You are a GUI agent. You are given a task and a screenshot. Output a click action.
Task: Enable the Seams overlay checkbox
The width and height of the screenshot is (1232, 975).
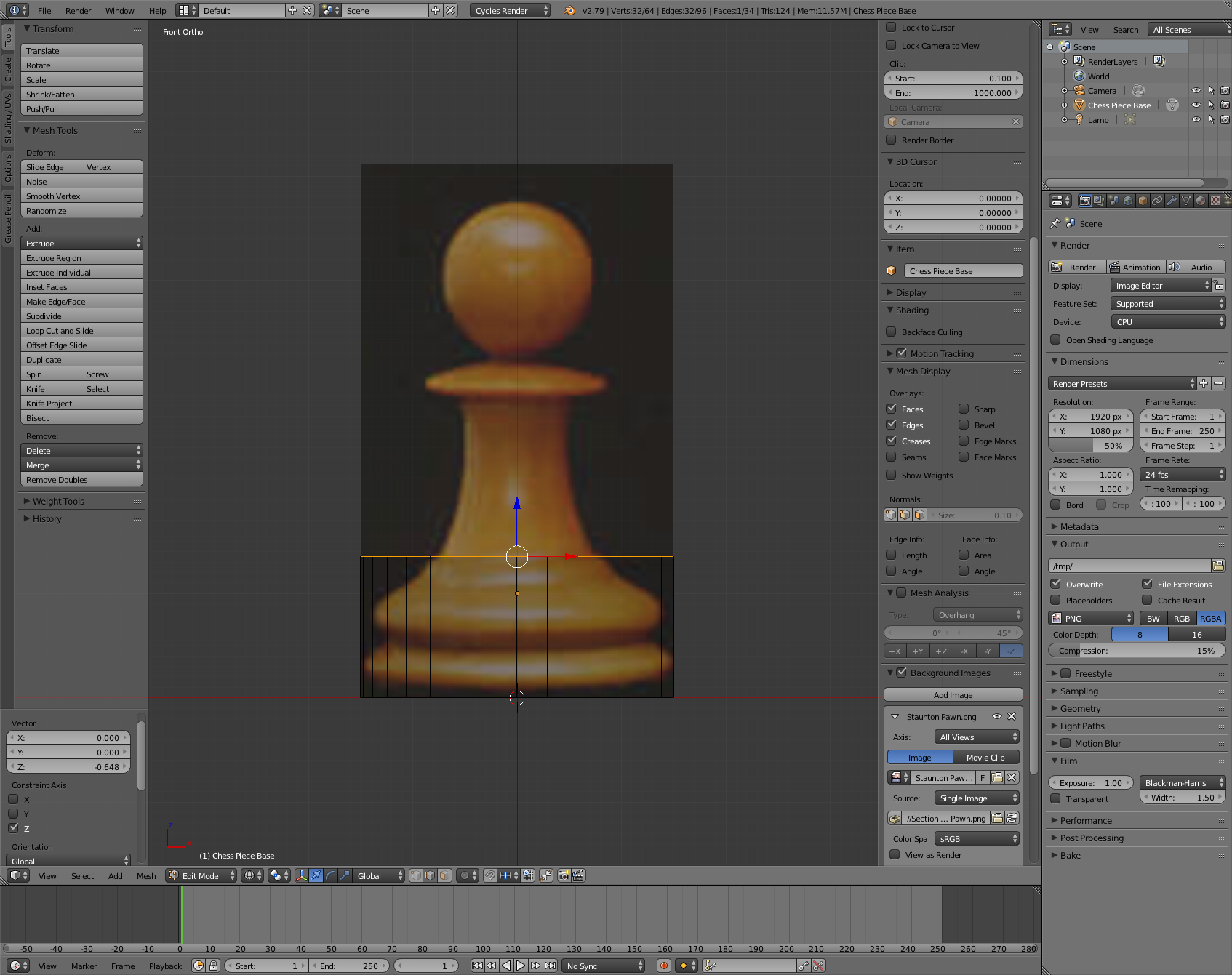pos(891,457)
